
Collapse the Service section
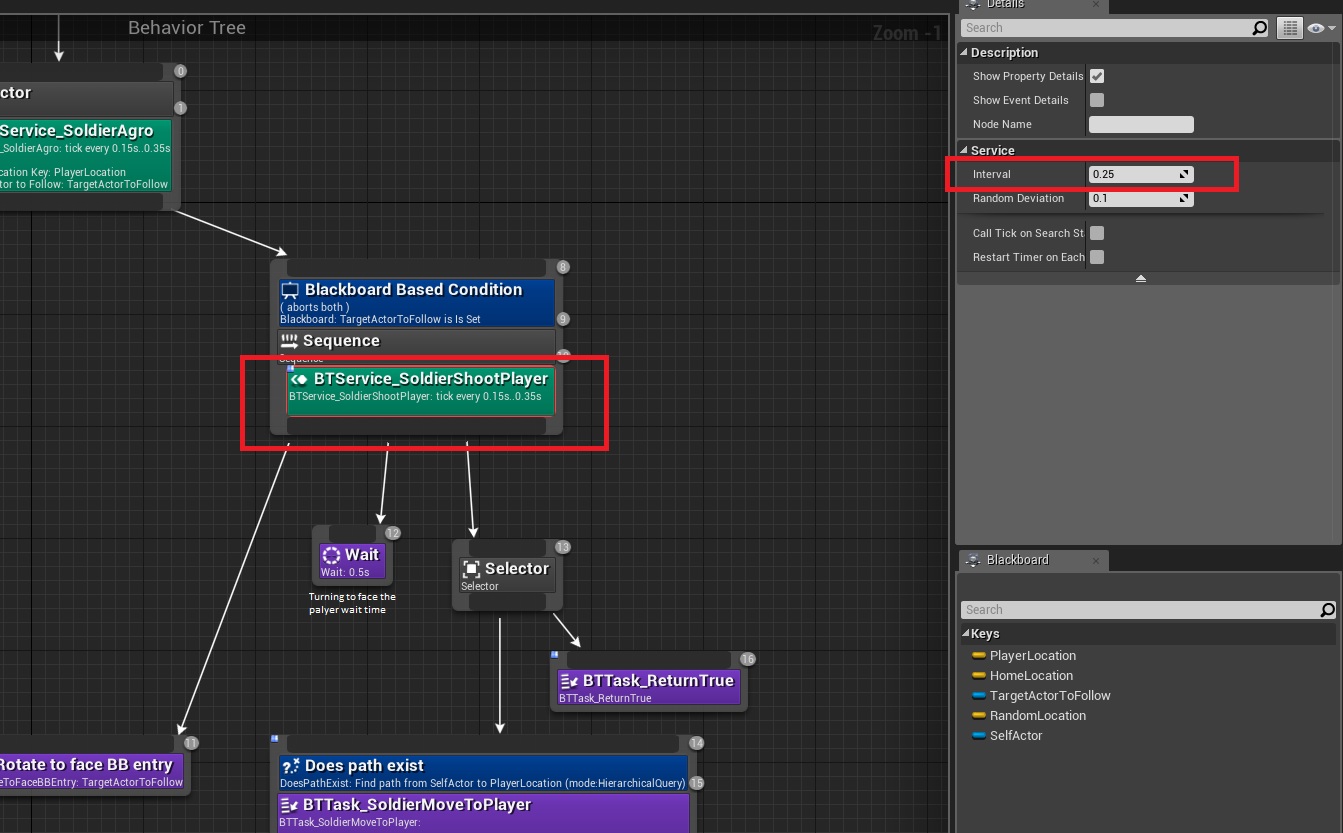click(x=965, y=151)
